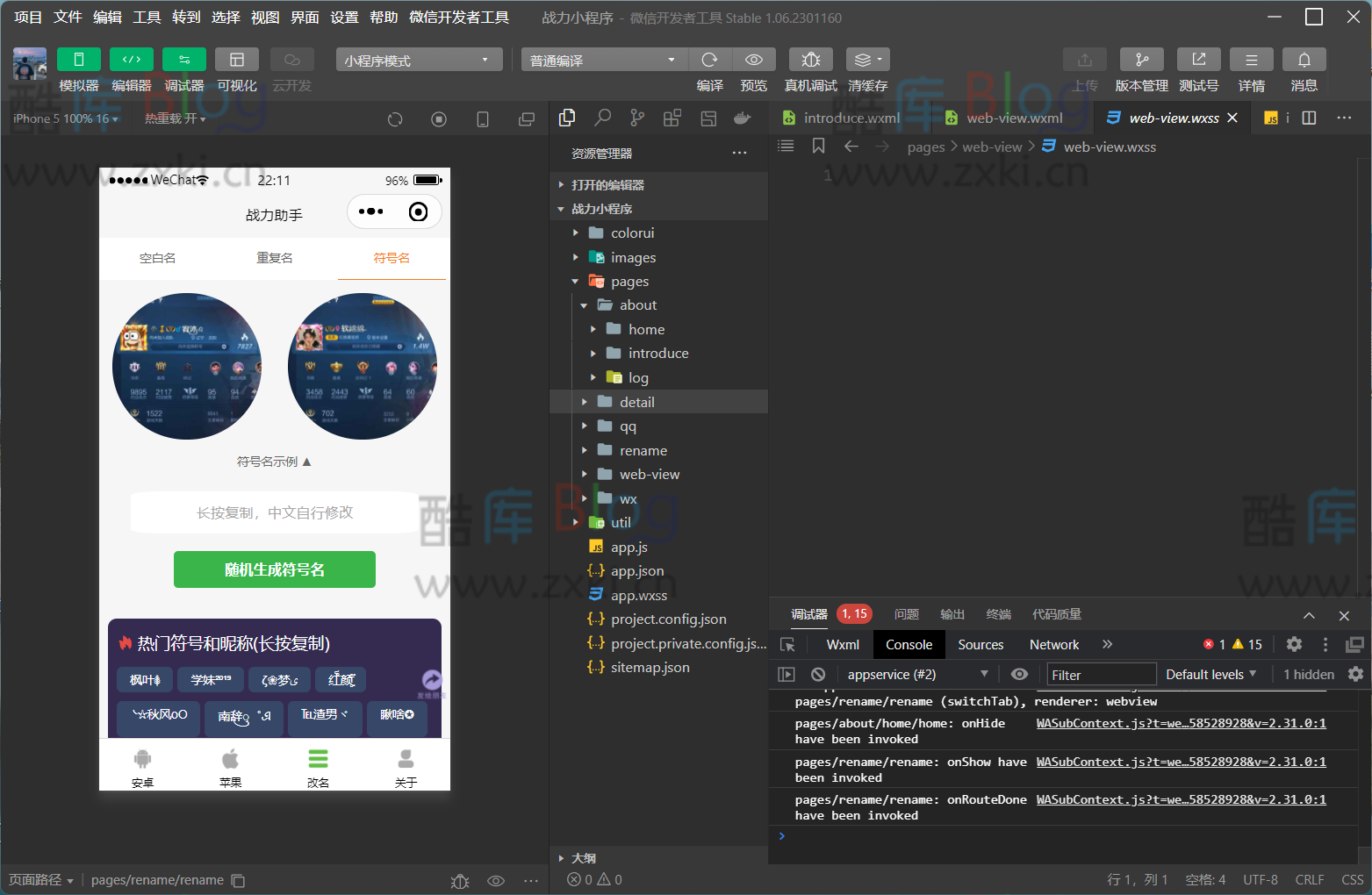Image resolution: width=1372 pixels, height=895 pixels.
Task: Toggle the editor panel button
Action: click(x=132, y=60)
